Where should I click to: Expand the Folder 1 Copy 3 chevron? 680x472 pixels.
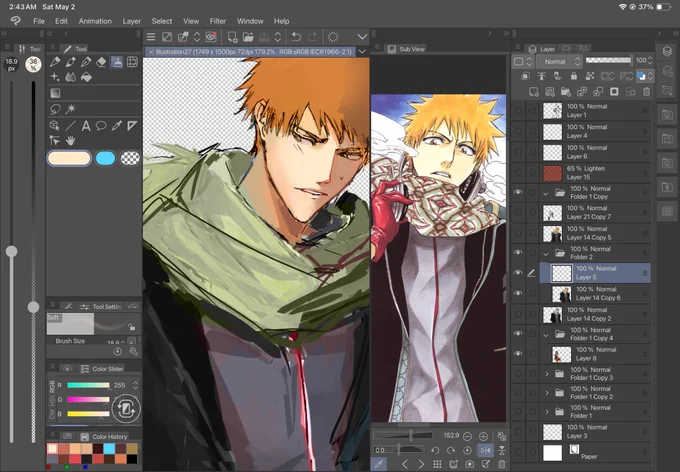click(x=547, y=374)
